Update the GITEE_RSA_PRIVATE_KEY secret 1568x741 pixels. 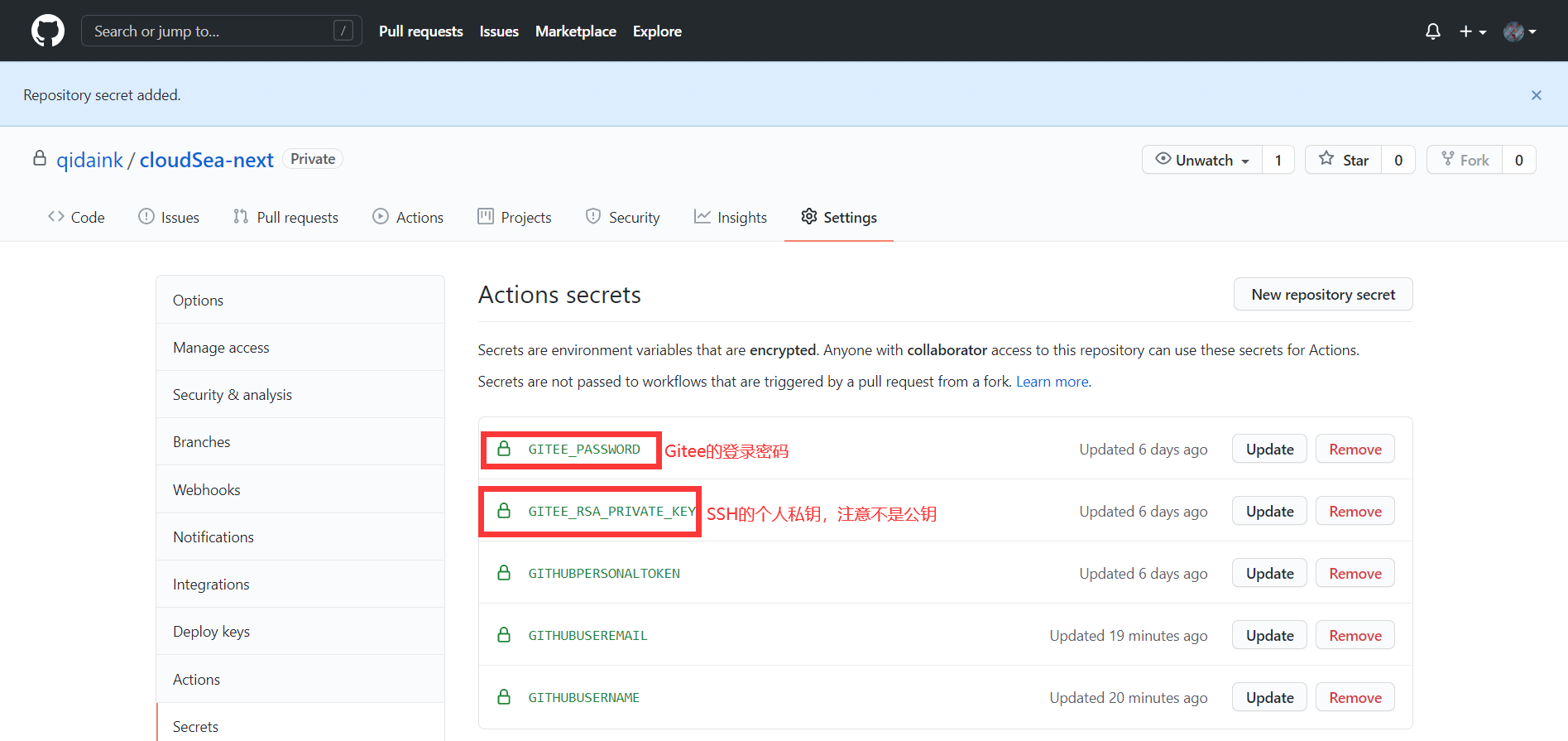pos(1269,511)
